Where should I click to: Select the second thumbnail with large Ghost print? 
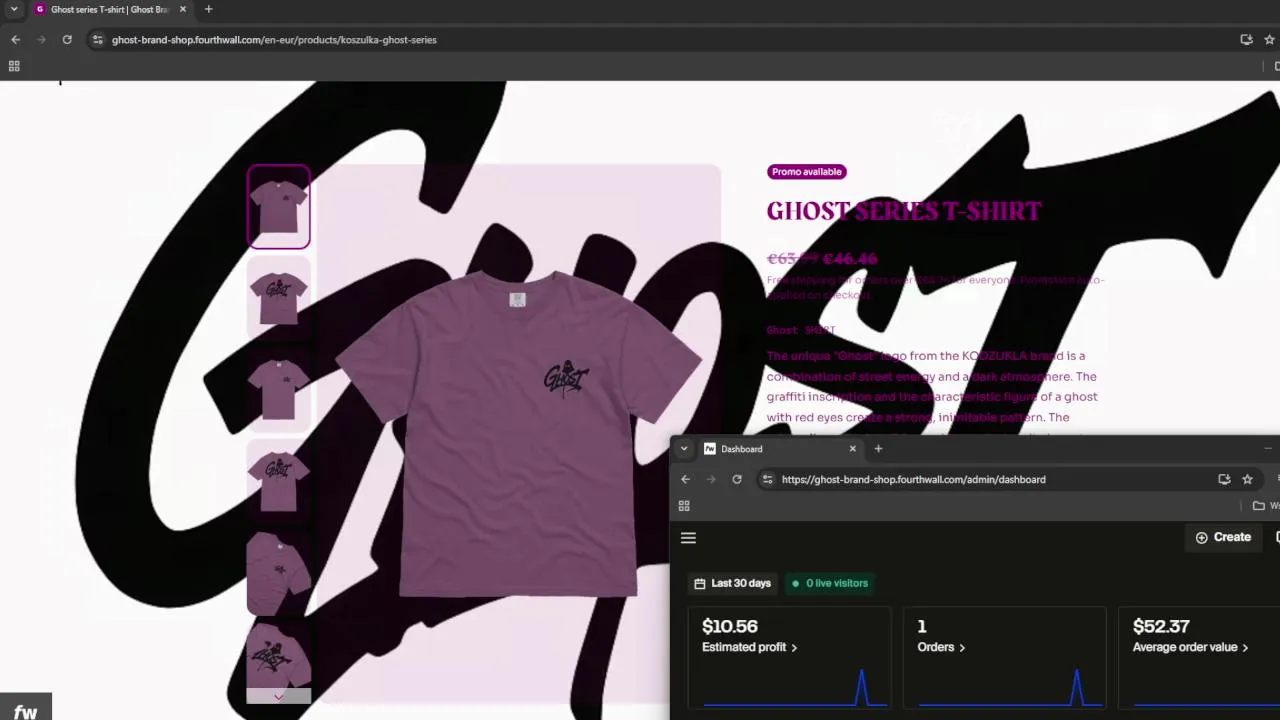279,298
